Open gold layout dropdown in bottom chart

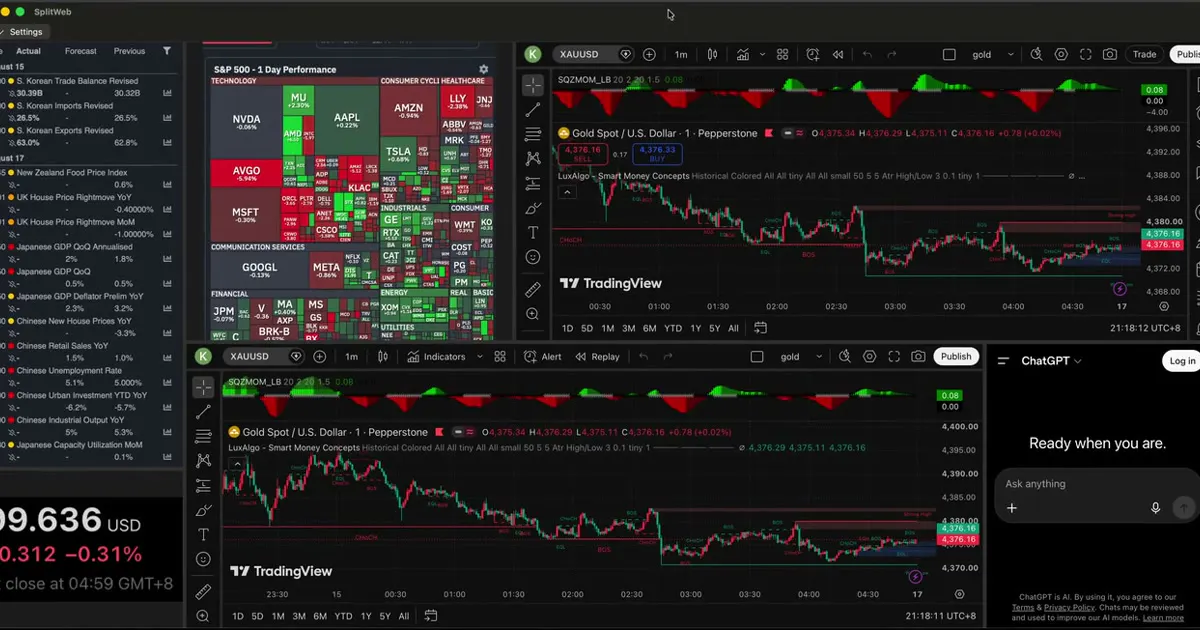click(x=819, y=356)
